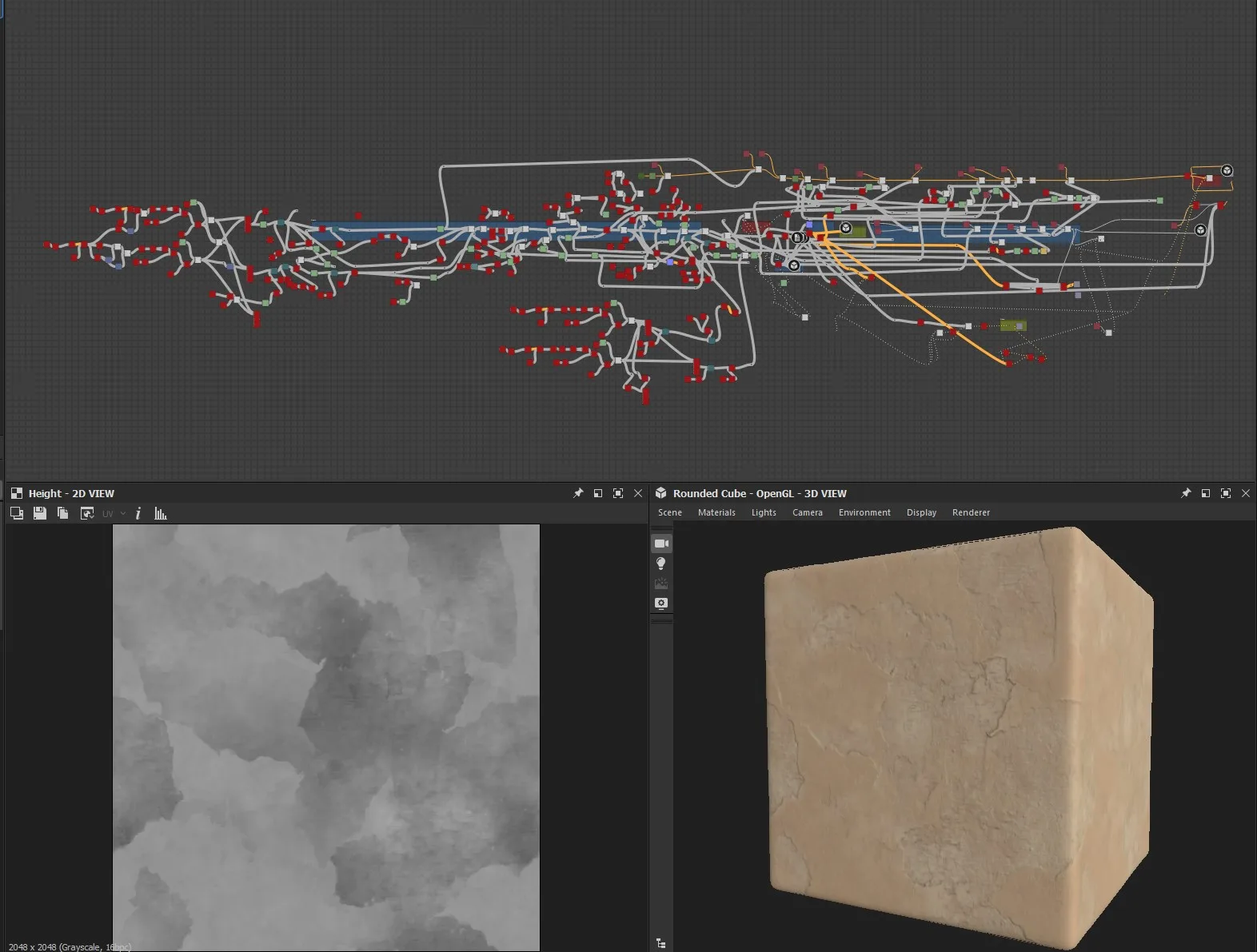
Task: Pin the 3D VIEW panel
Action: pos(1186,493)
